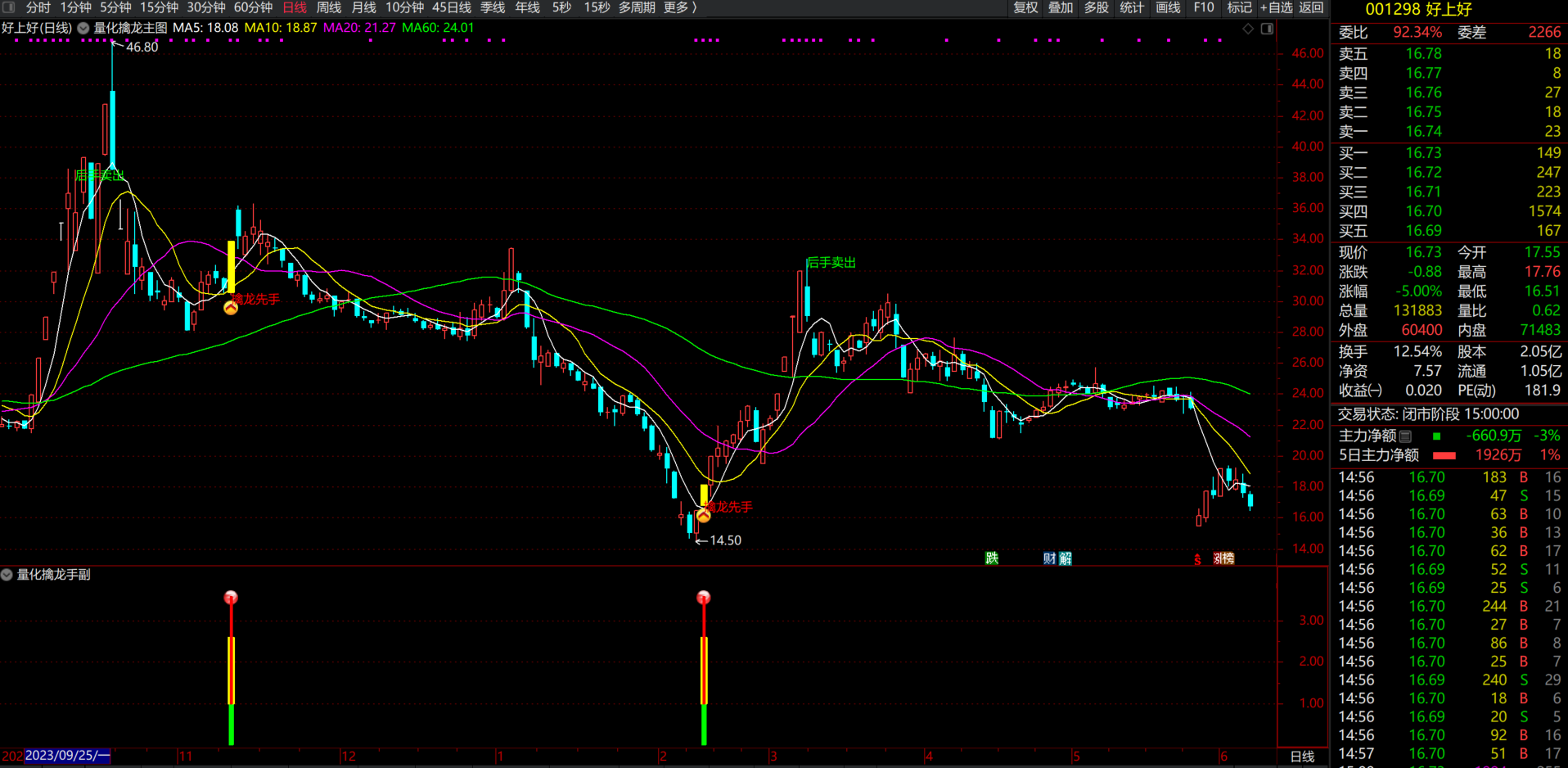Click the 榜 marker at chart bottom
Image resolution: width=1568 pixels, height=768 pixels.
click(x=1227, y=558)
